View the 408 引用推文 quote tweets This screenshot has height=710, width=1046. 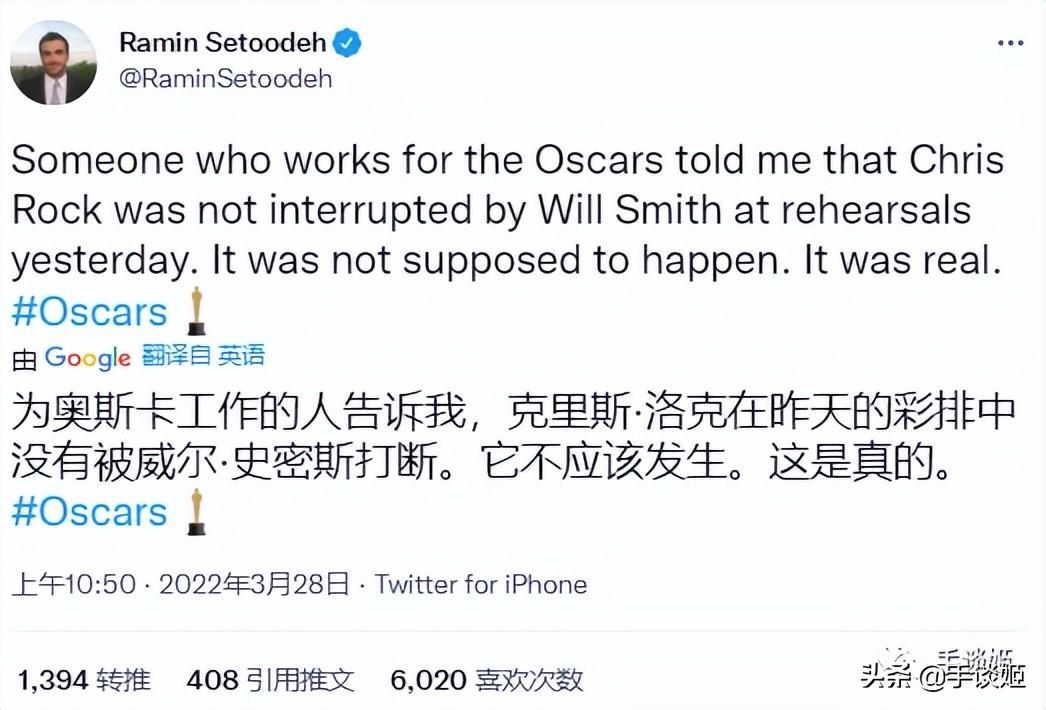pos(270,681)
